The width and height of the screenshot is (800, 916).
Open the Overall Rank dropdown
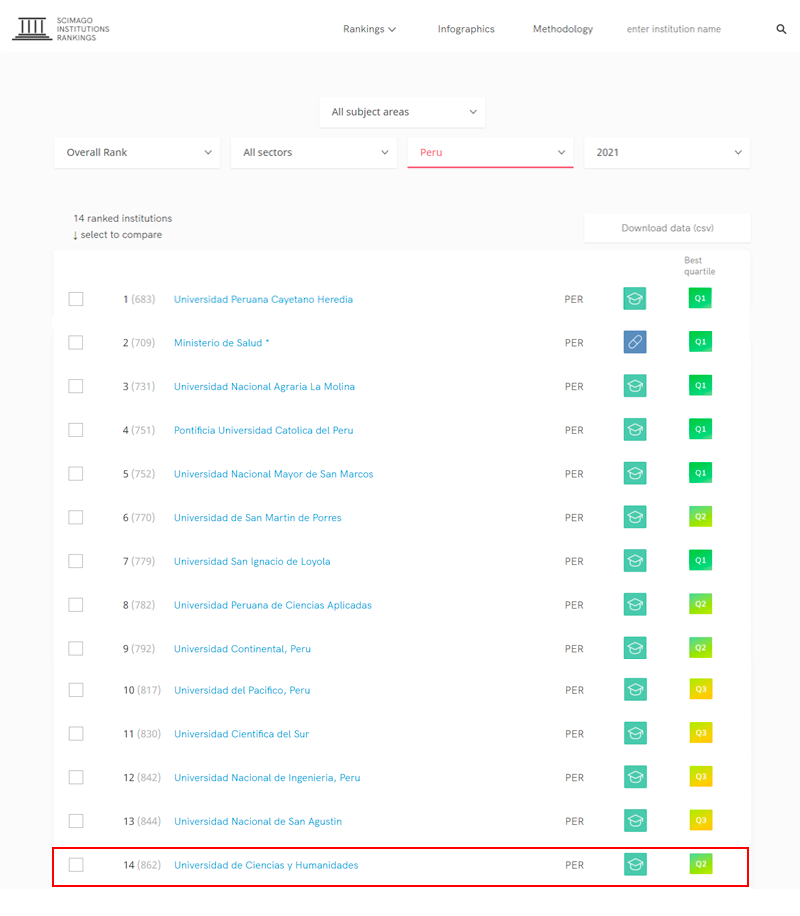(x=137, y=152)
